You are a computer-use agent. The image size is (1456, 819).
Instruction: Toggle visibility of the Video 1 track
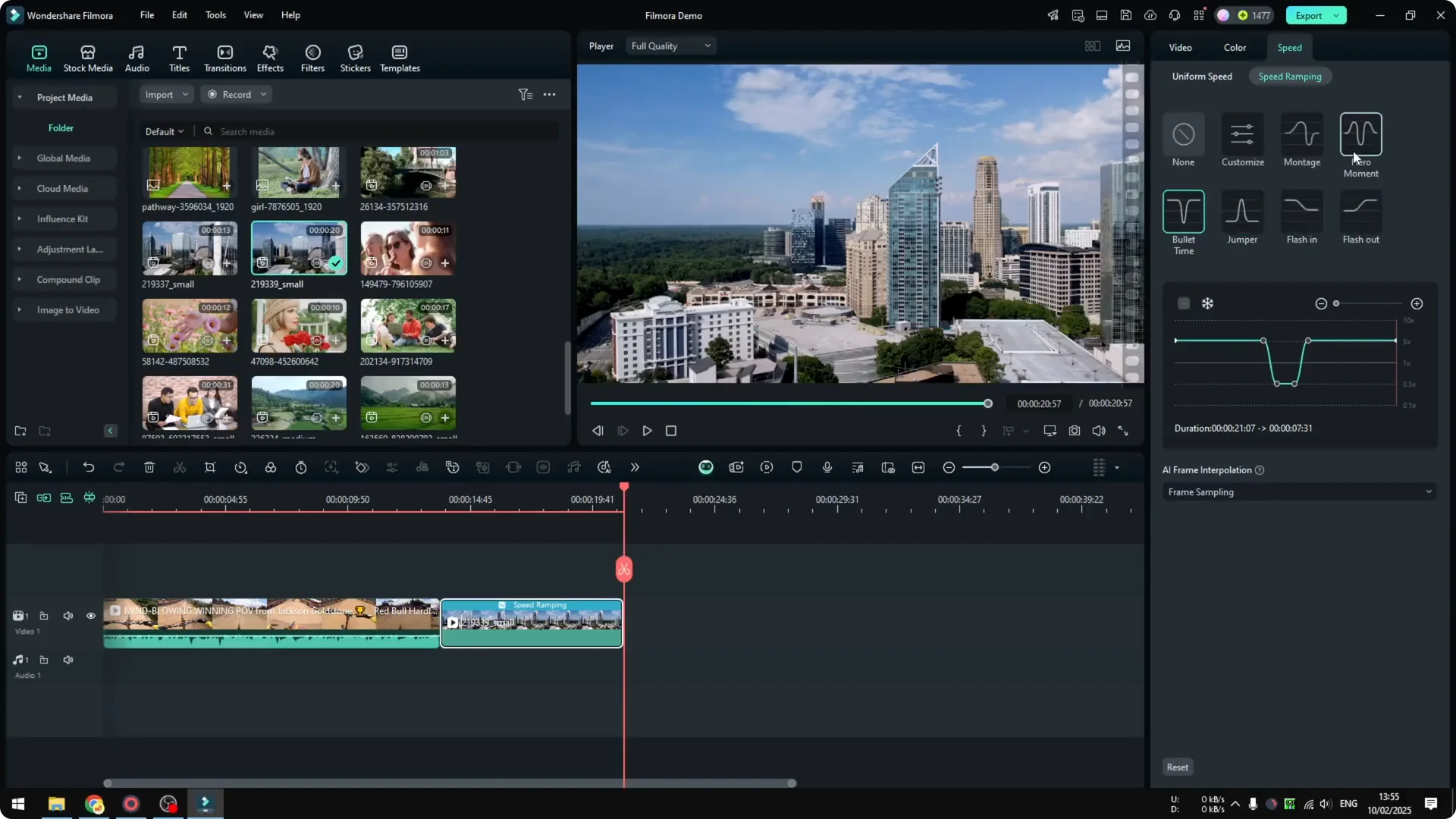[90, 616]
